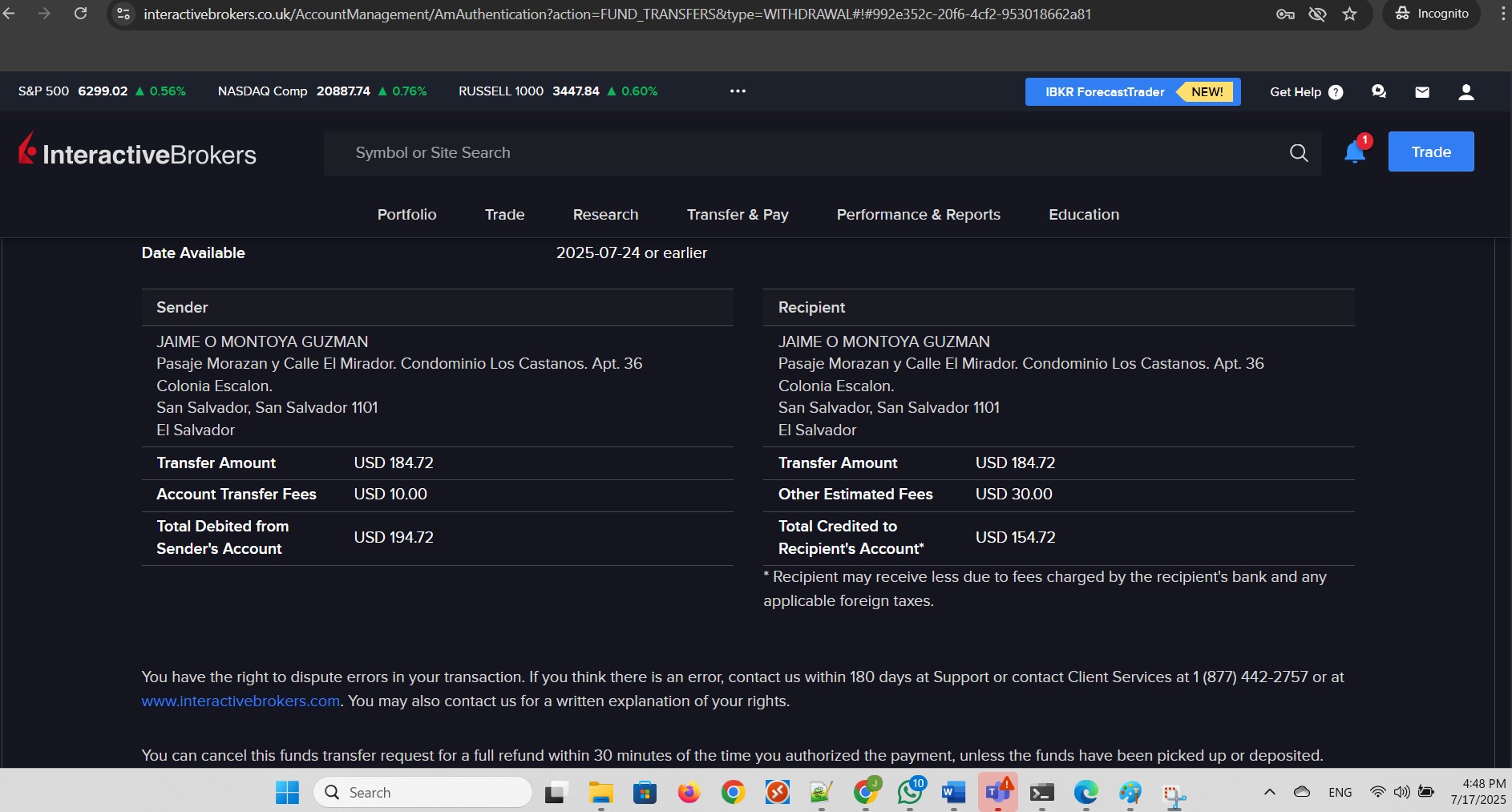
Task: Click the S&P 500 ticker value
Action: [103, 91]
